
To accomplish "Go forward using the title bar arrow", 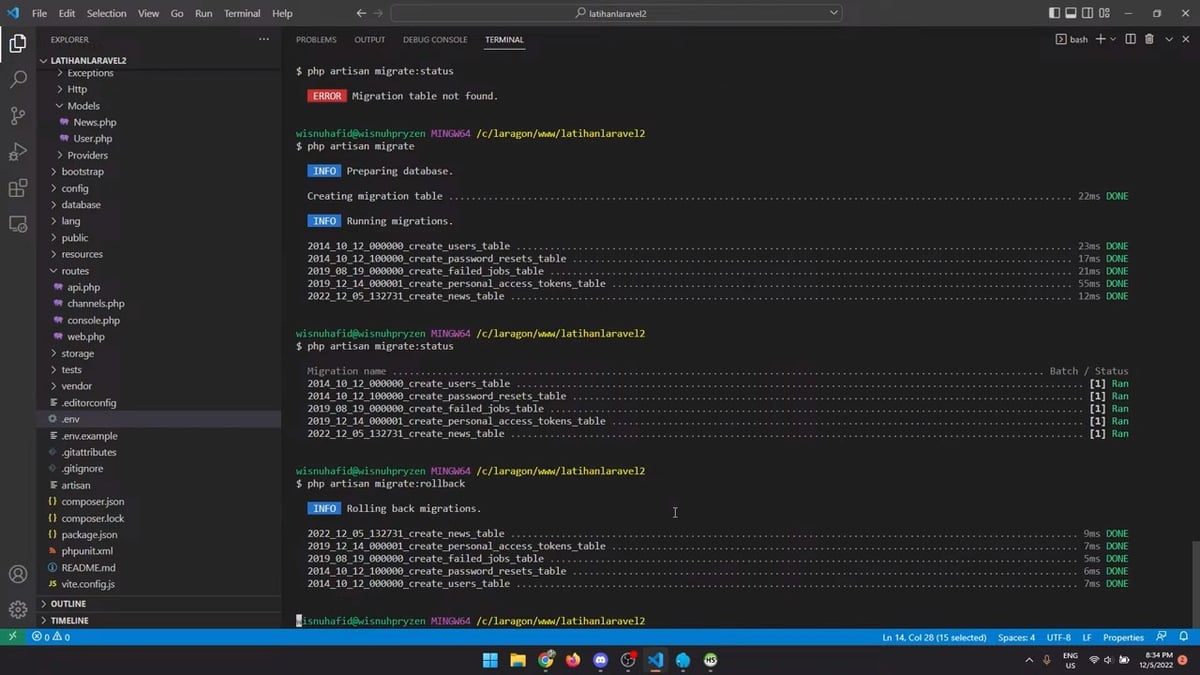I will click(379, 13).
